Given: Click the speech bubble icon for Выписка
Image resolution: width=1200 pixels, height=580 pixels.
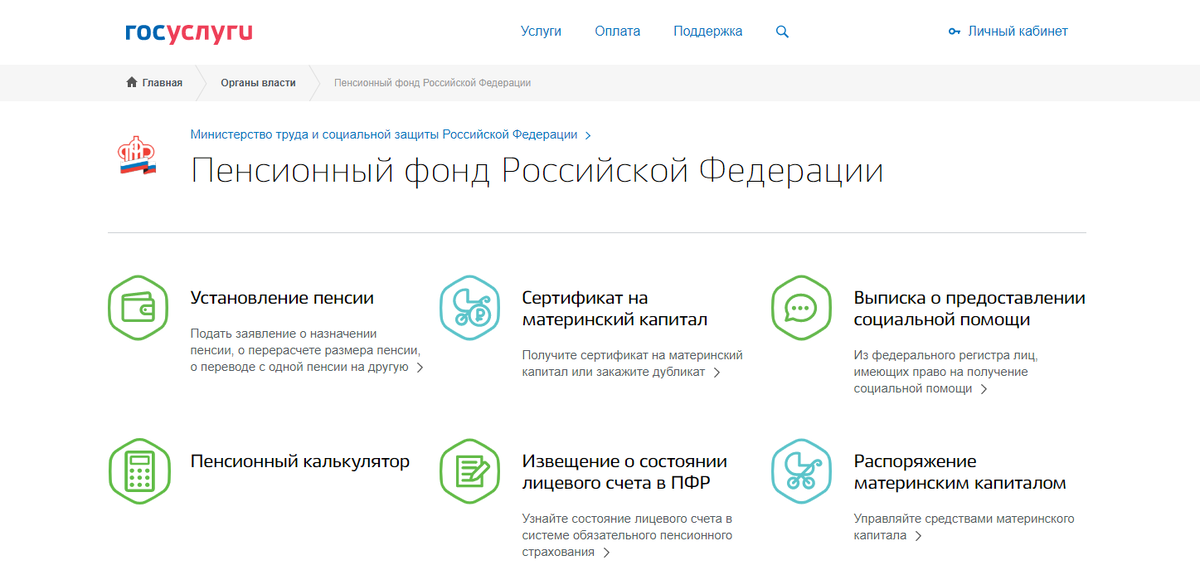Looking at the screenshot, I should coord(802,306).
